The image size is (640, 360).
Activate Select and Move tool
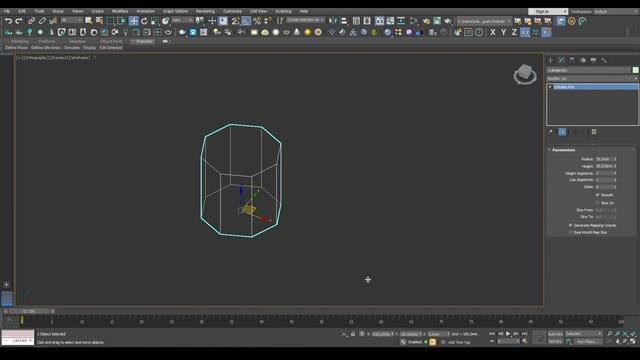click(x=133, y=21)
